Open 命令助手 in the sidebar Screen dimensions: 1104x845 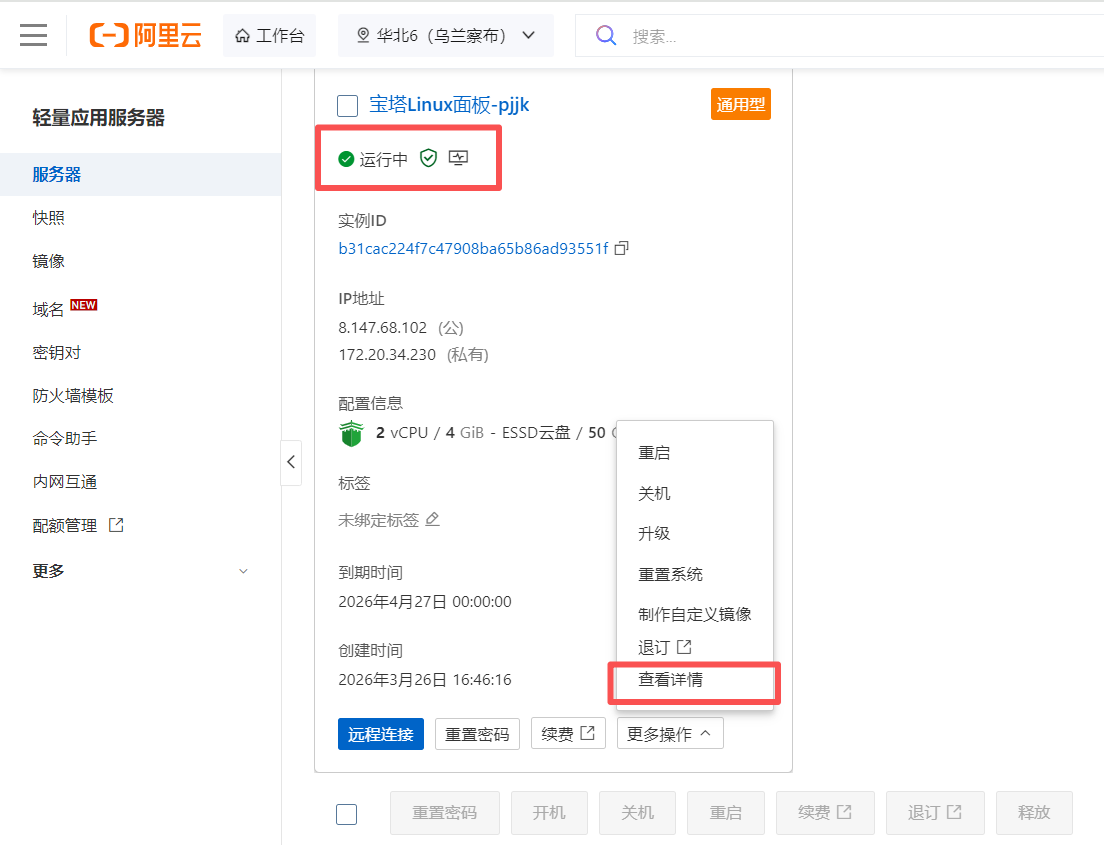click(65, 439)
